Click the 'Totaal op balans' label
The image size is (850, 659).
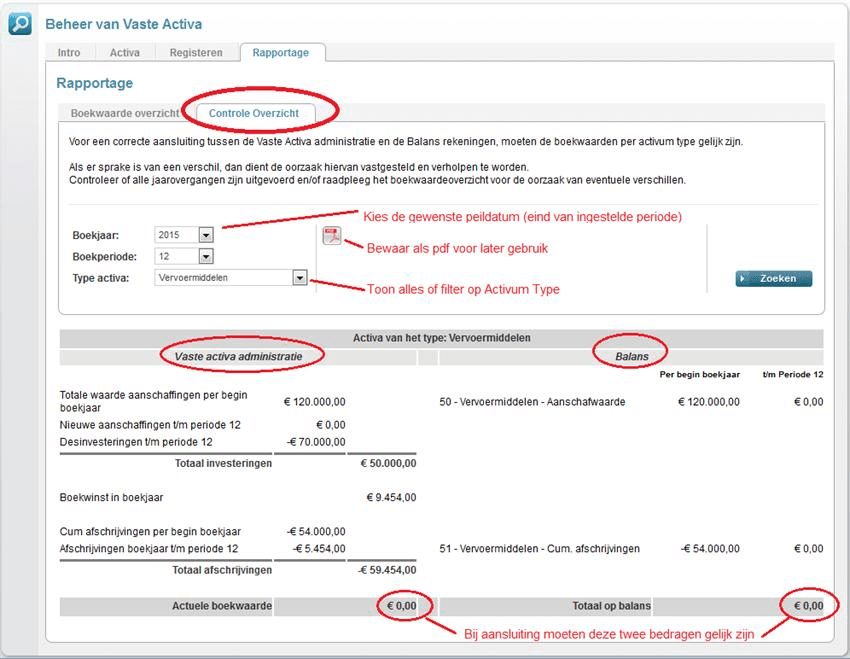coord(611,606)
